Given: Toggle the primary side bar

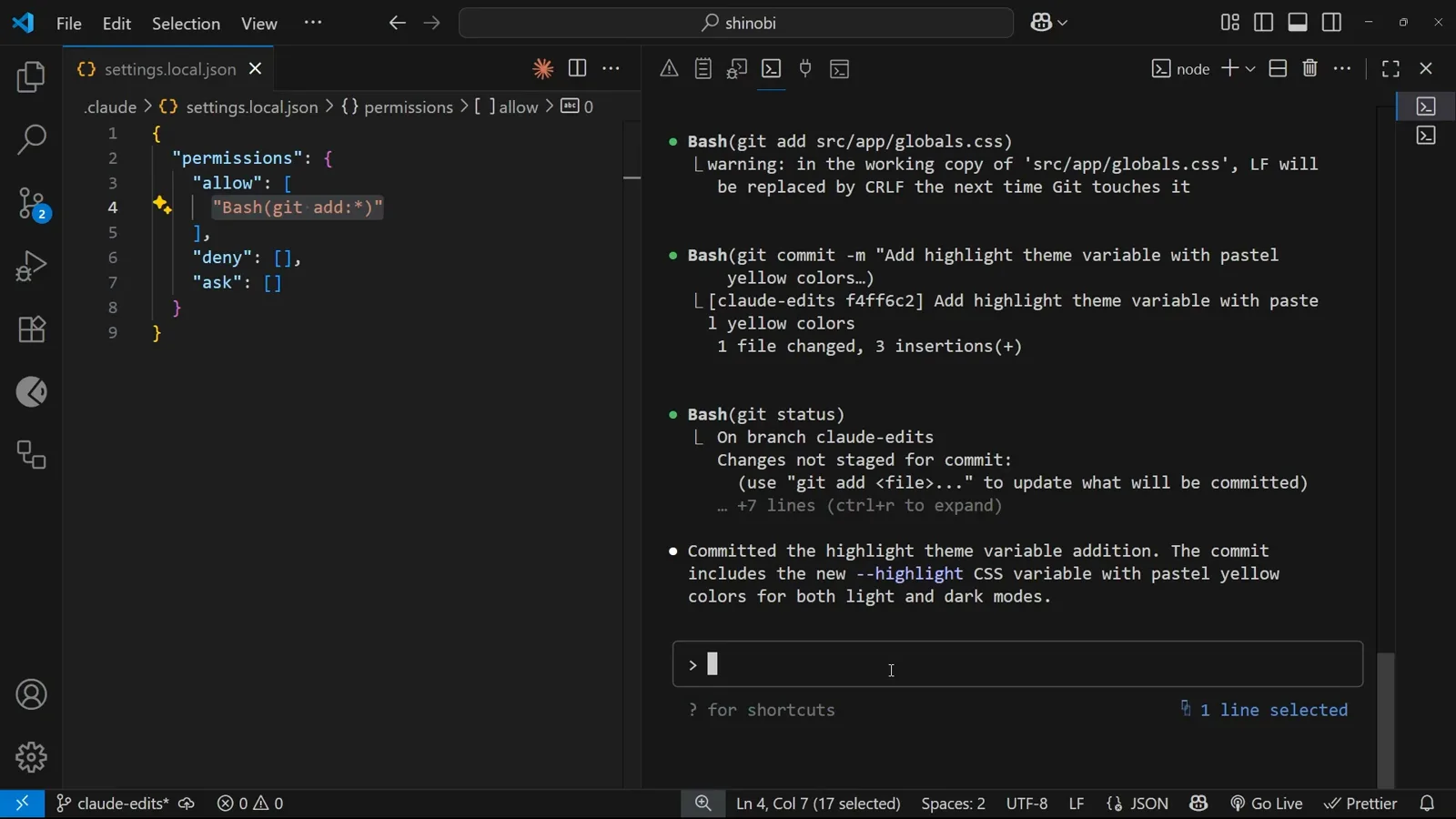Looking at the screenshot, I should pyautogui.click(x=1264, y=23).
